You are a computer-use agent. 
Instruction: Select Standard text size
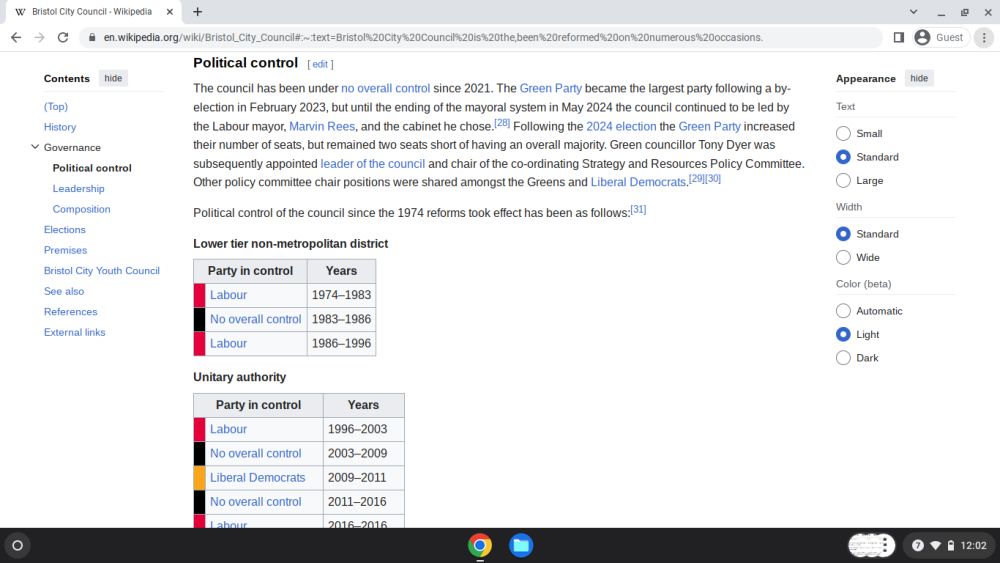[x=843, y=157]
